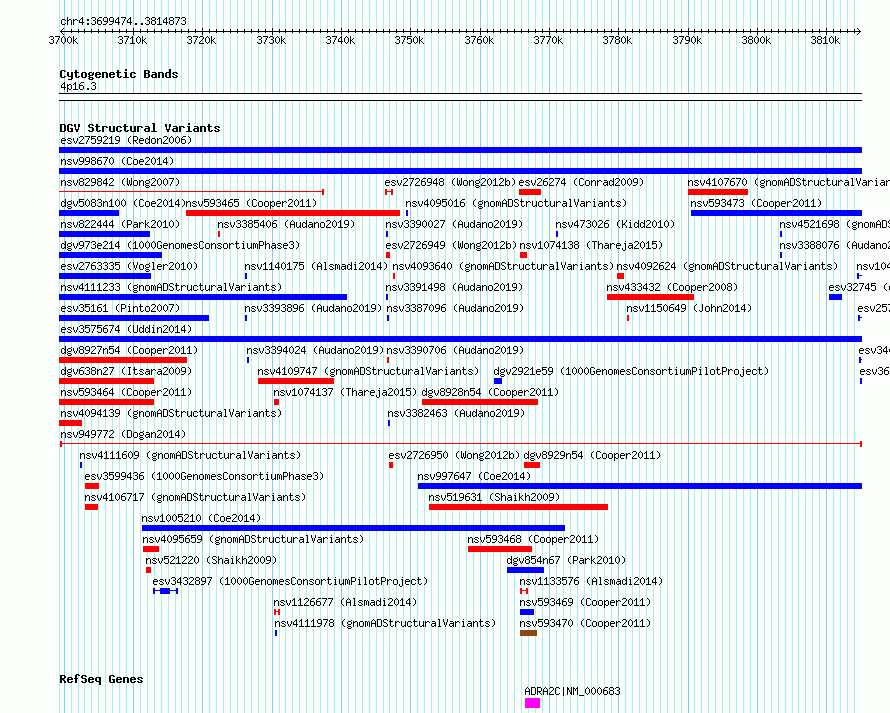The height and width of the screenshot is (713, 890).
Task: Select nsv1074138 (Thareja2015) variant
Action: (591, 245)
